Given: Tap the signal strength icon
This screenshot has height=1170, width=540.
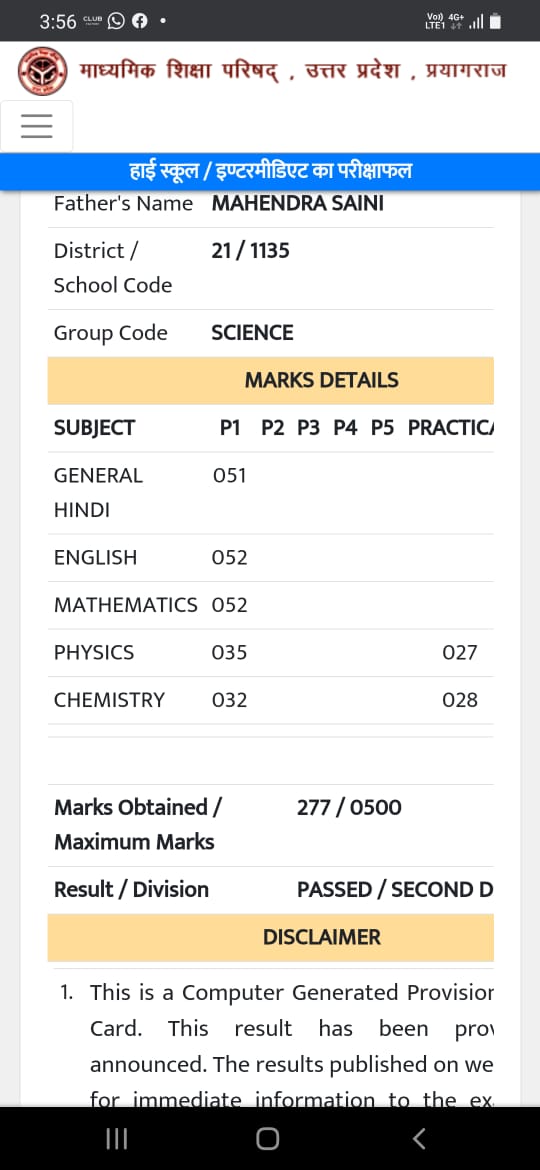Looking at the screenshot, I should (477, 22).
